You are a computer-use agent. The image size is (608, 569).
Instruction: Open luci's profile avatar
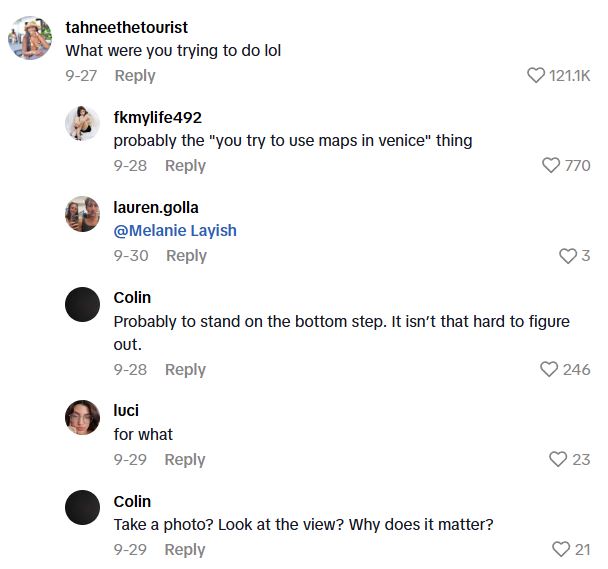82,417
